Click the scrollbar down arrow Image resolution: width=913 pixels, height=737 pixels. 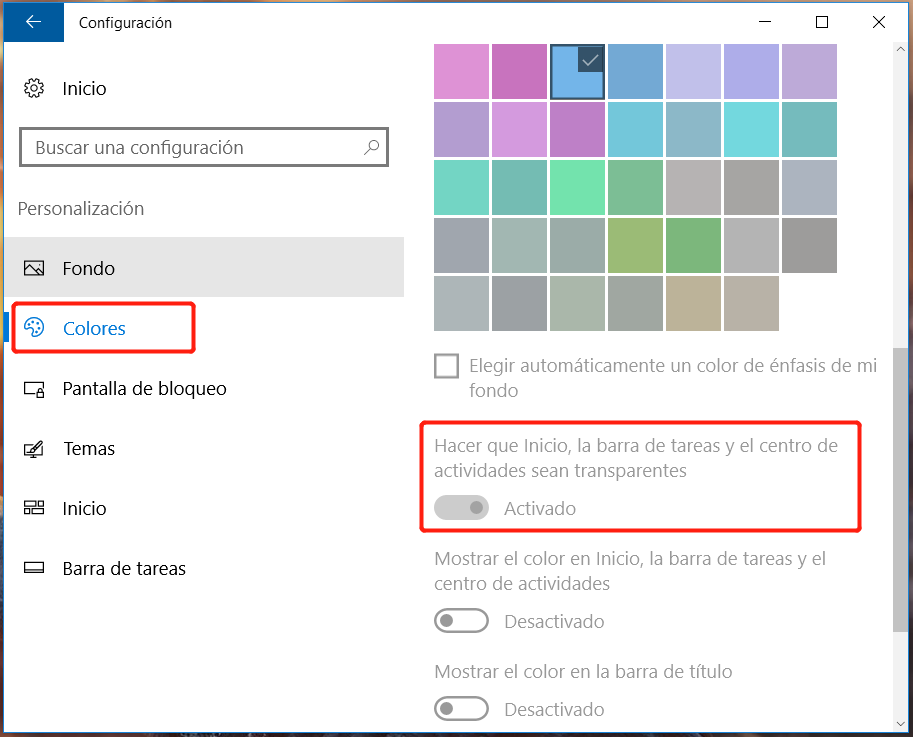902,722
